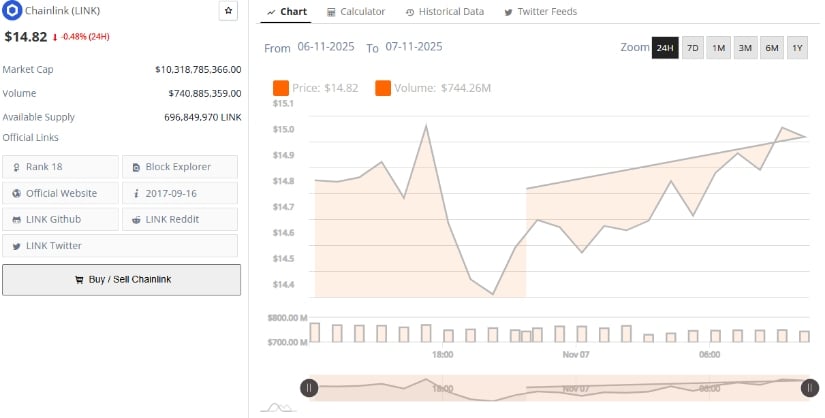
Task: Choose the 1Y zoom range
Action: click(x=797, y=48)
